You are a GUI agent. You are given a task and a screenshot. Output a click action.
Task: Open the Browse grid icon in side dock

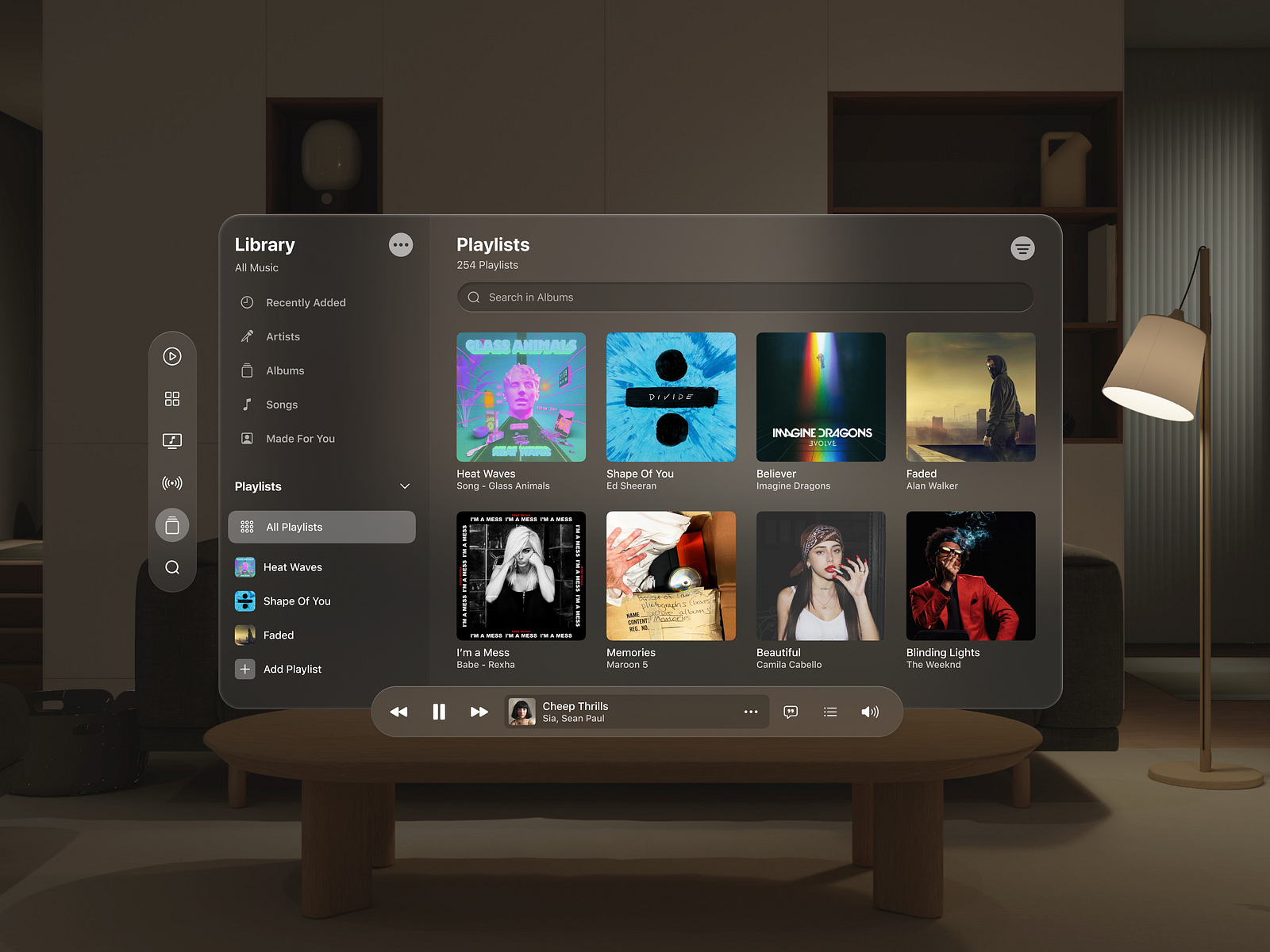point(172,398)
